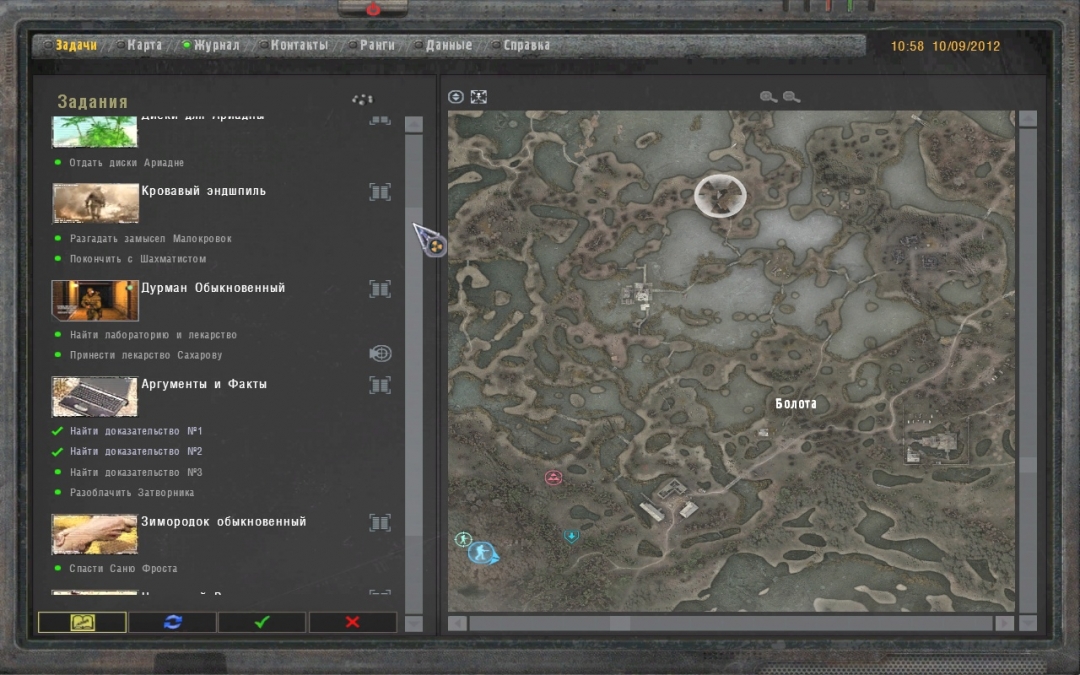Zoom in on the map

tap(768, 97)
